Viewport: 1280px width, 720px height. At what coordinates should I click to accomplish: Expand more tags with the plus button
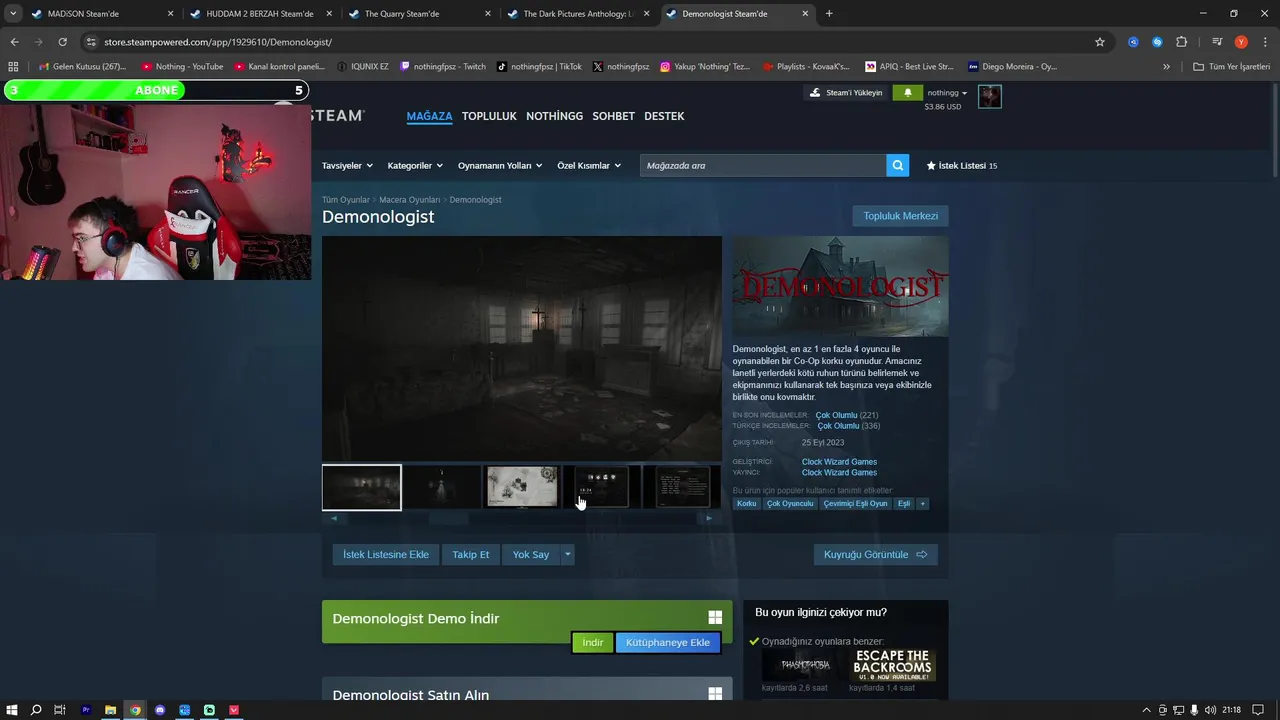[x=923, y=503]
